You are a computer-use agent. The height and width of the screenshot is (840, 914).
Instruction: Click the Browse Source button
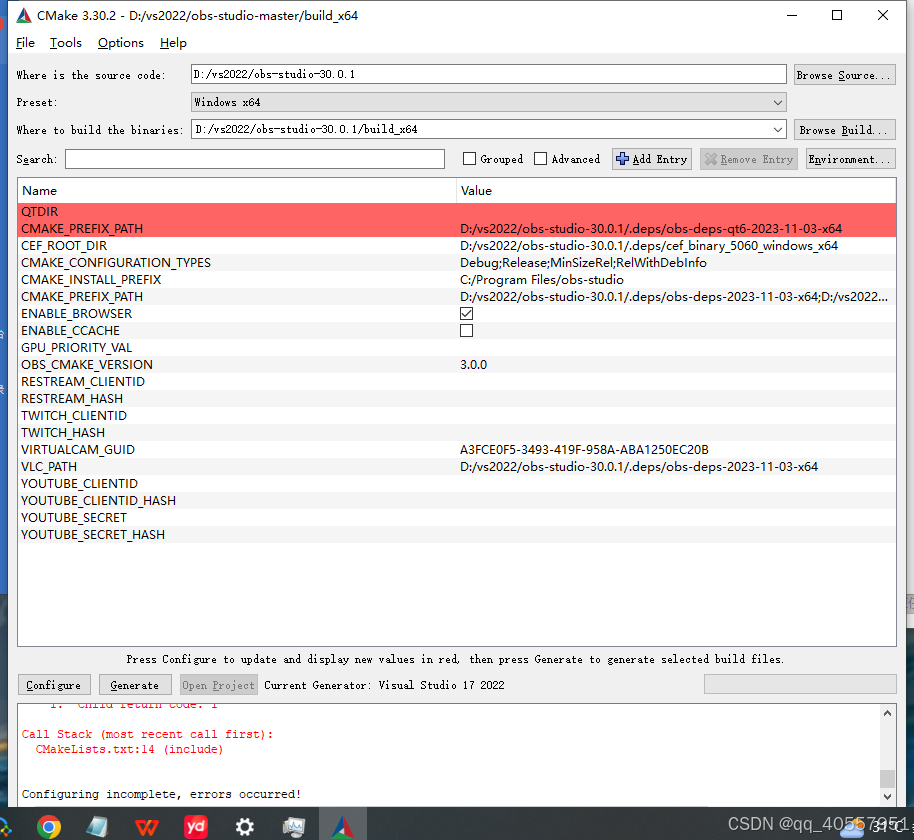point(844,75)
